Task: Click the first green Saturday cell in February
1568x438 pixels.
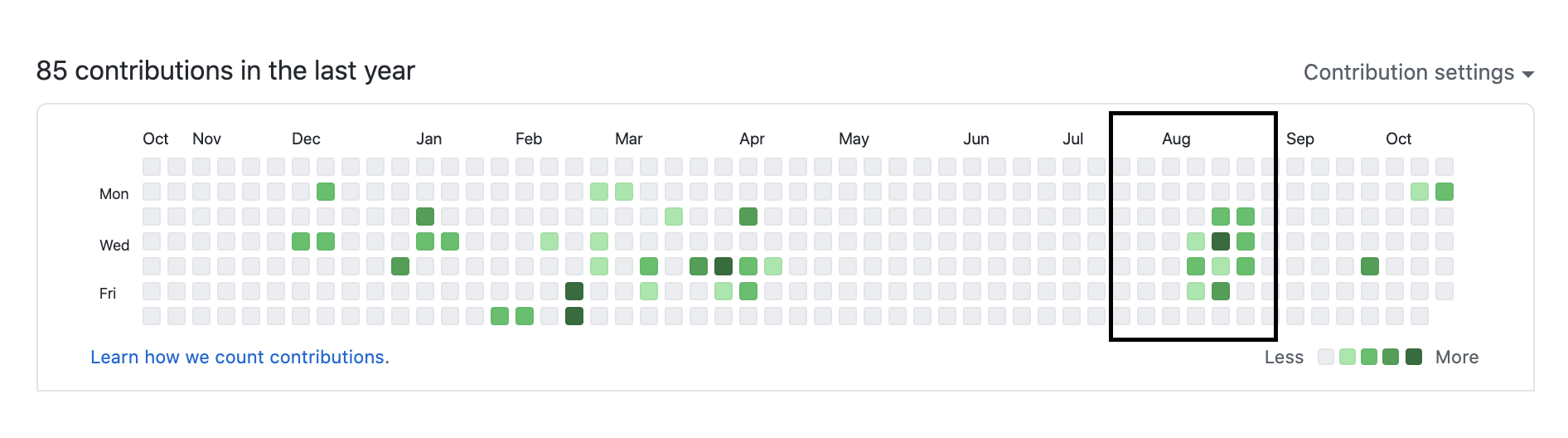Action: coord(500,316)
